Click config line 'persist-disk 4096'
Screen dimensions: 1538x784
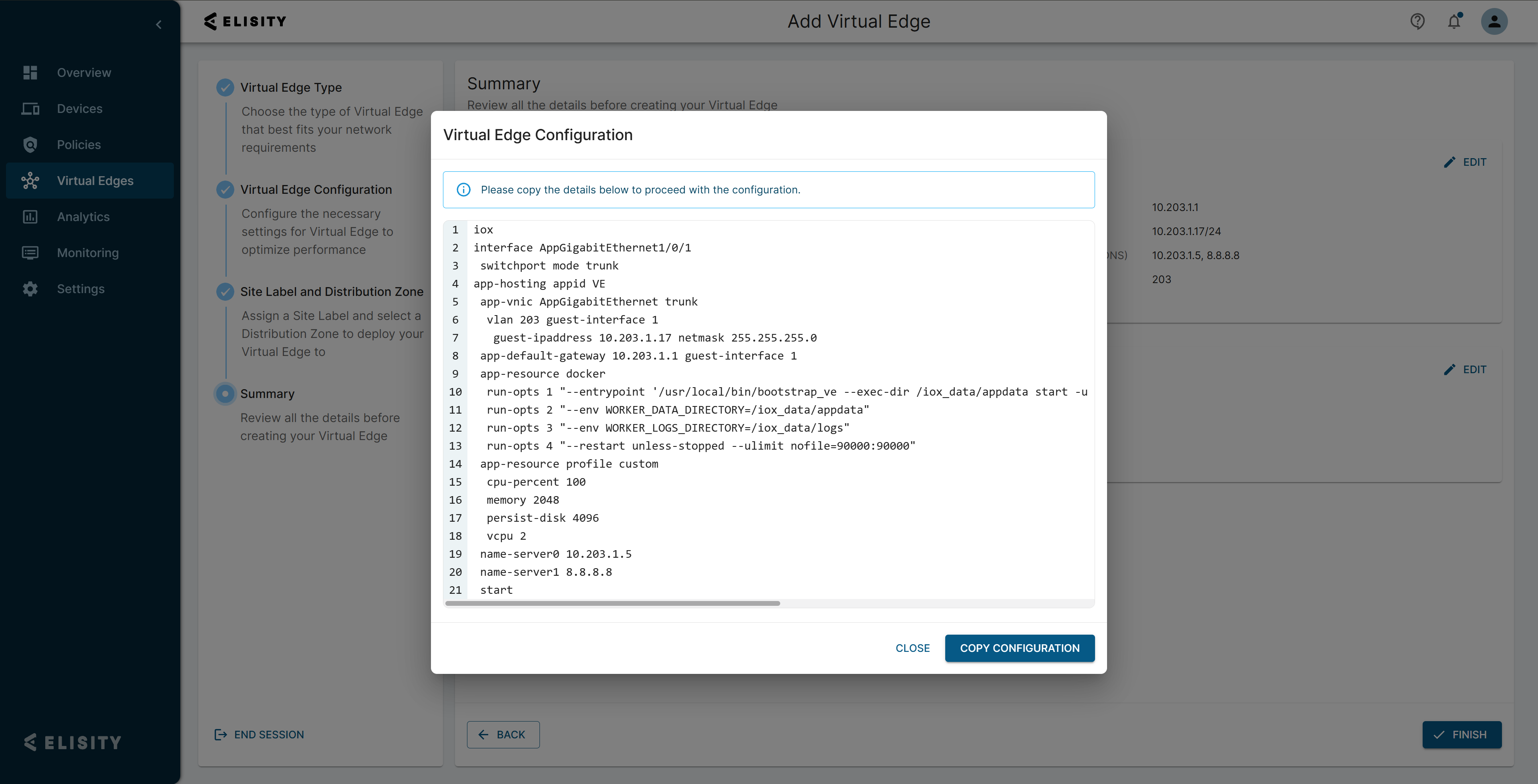click(543, 518)
